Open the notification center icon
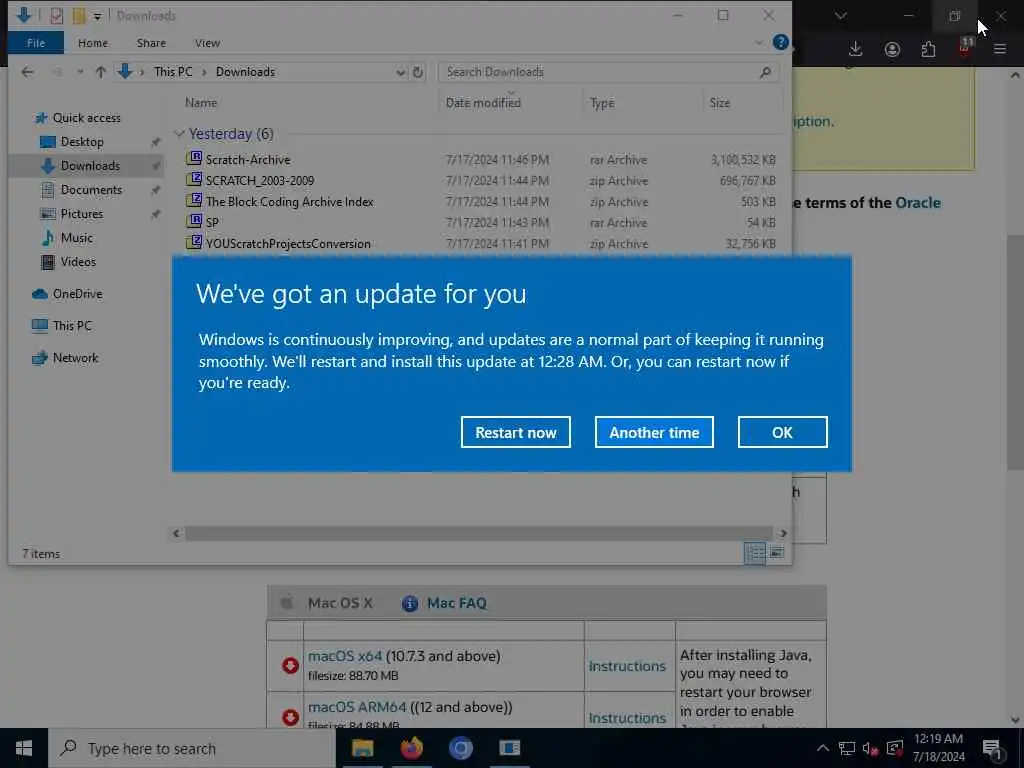 coord(993,748)
